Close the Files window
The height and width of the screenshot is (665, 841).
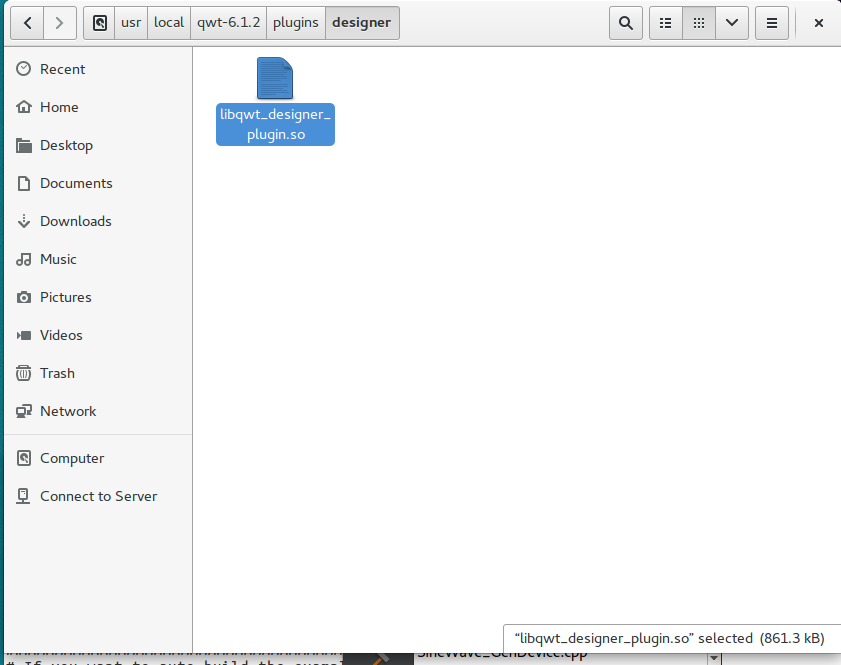(x=818, y=23)
